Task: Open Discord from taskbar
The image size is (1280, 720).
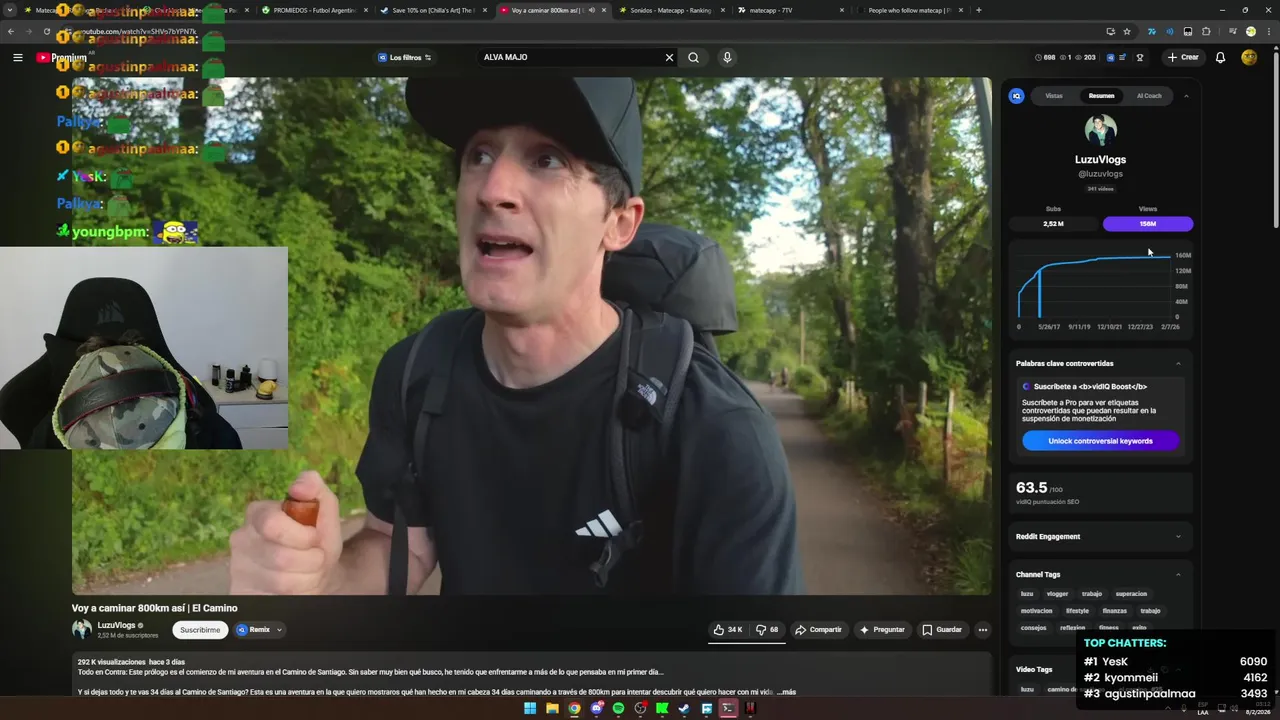Action: pos(596,709)
